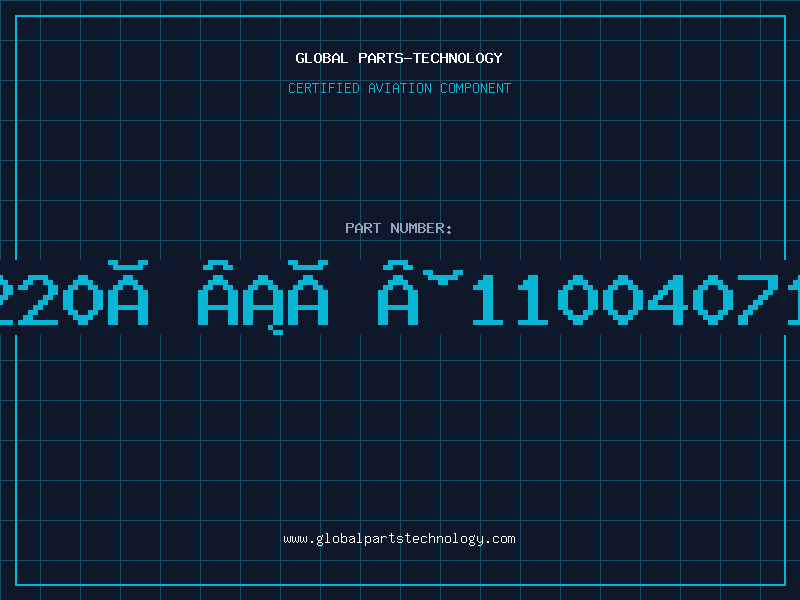Open the www.globalpartstechnology.com link
The width and height of the screenshot is (800, 600).
click(399, 539)
